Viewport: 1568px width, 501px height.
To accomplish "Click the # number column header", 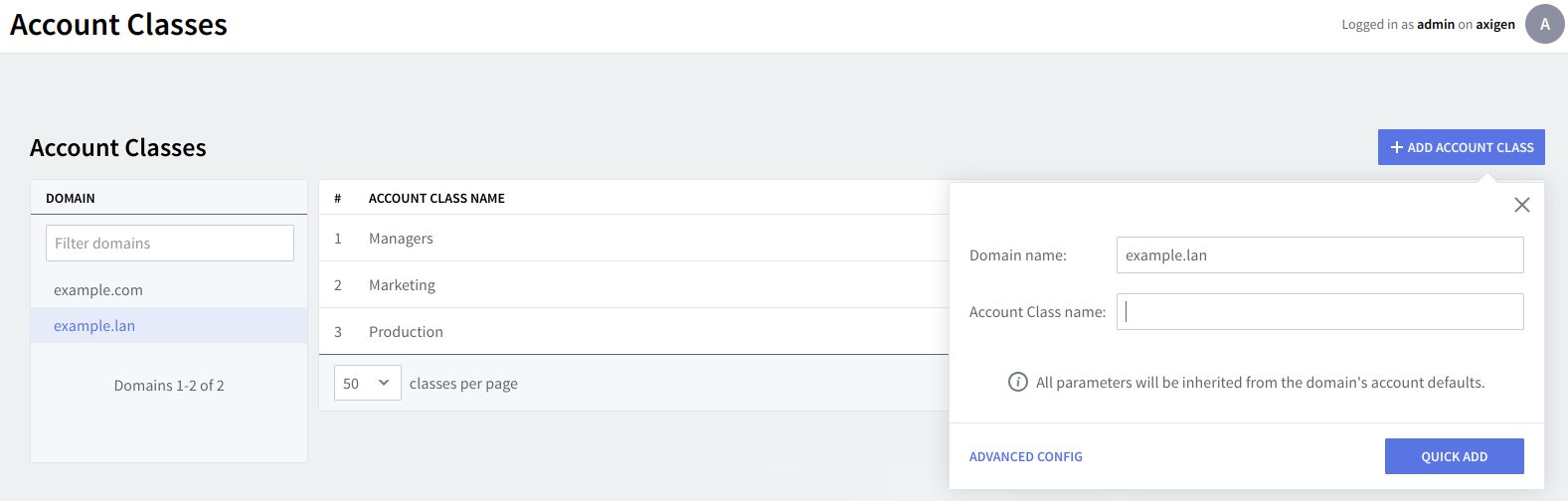I will [338, 199].
